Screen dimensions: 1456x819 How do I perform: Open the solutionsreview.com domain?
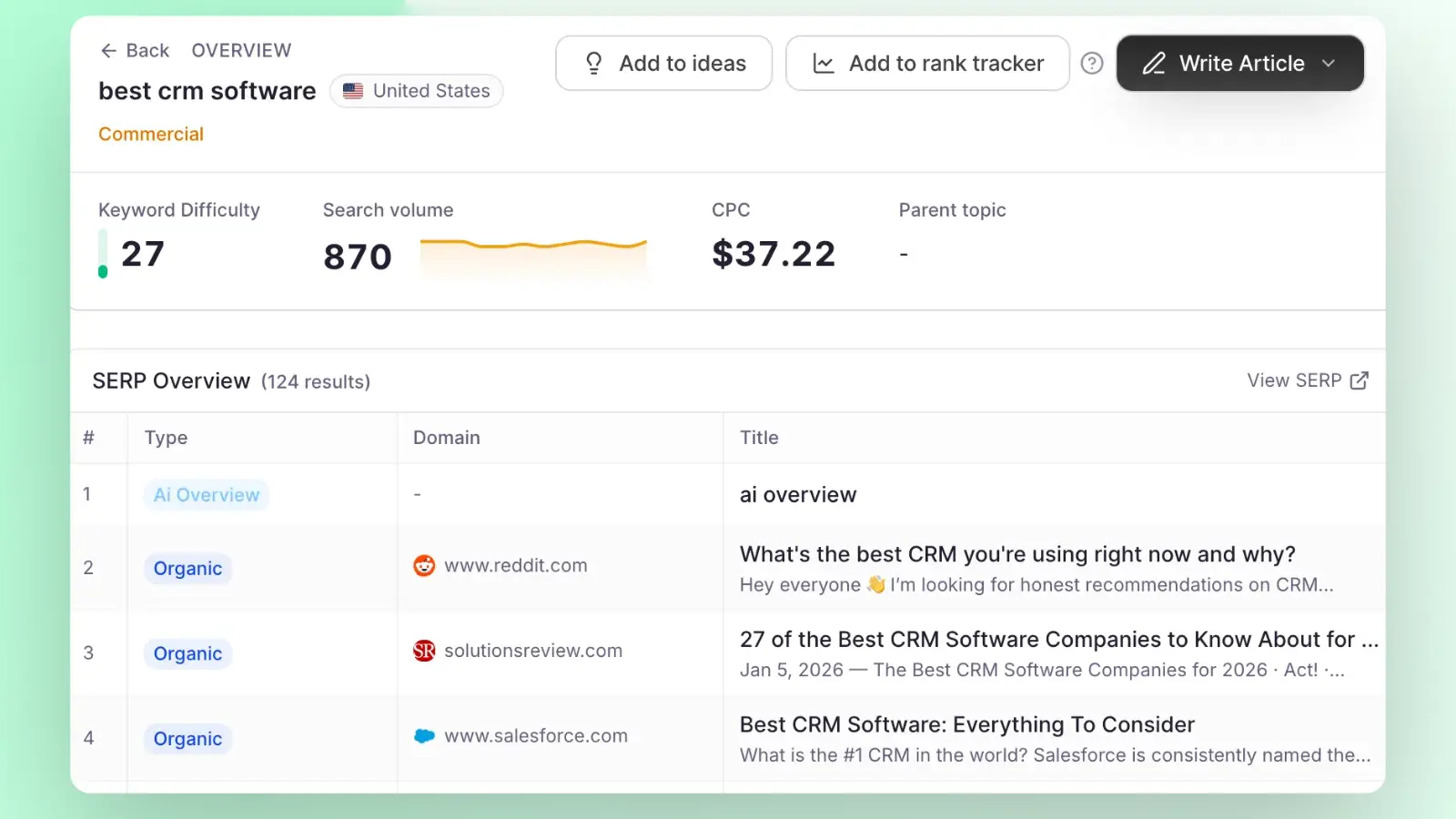533,651
